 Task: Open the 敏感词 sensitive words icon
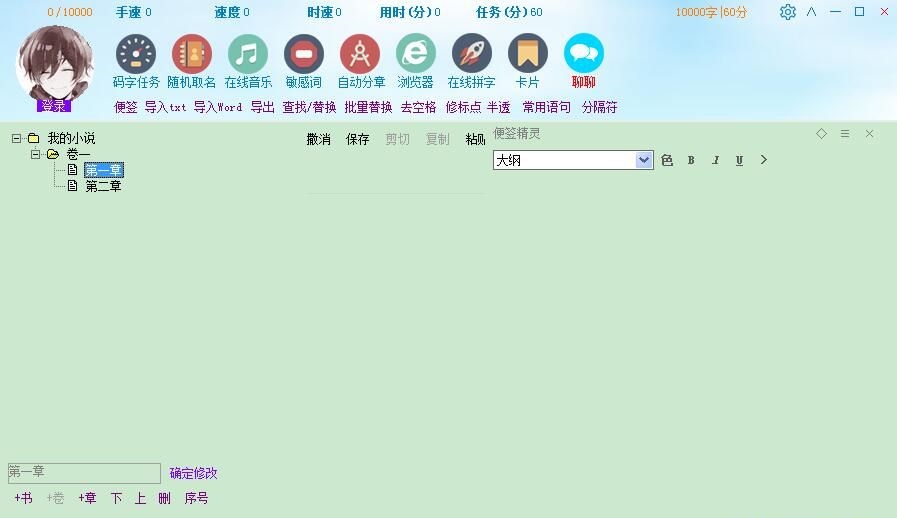304,54
